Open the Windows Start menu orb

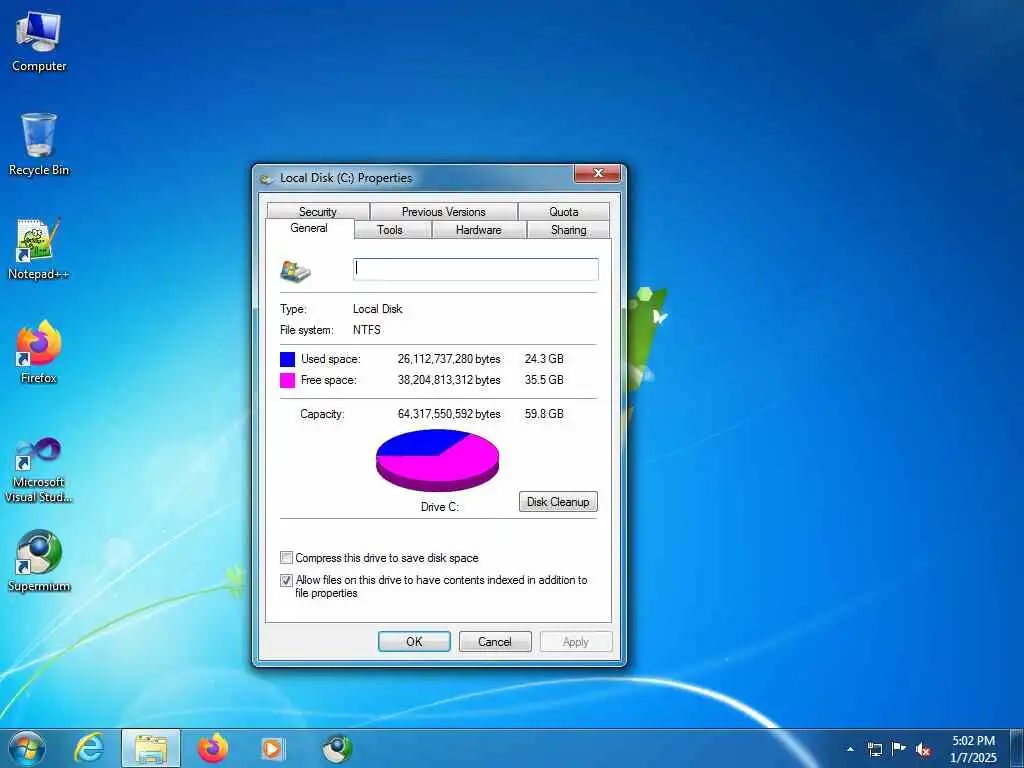27,748
